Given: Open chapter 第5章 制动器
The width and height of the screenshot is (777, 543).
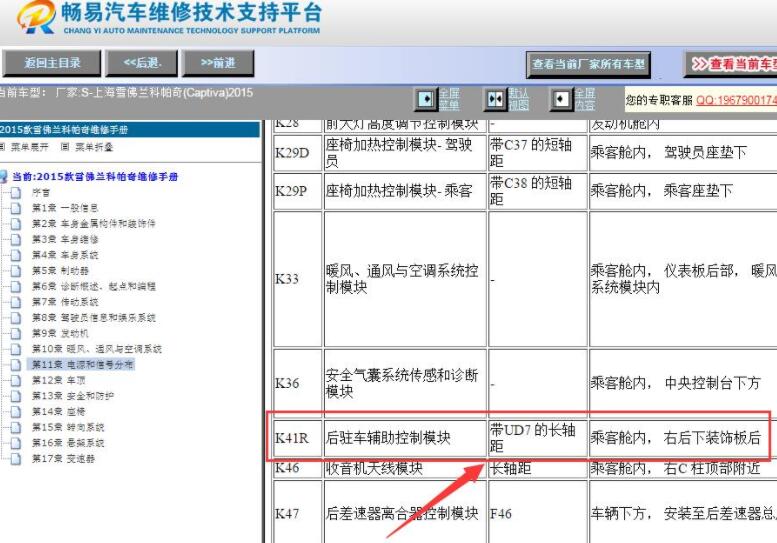Looking at the screenshot, I should point(60,271).
